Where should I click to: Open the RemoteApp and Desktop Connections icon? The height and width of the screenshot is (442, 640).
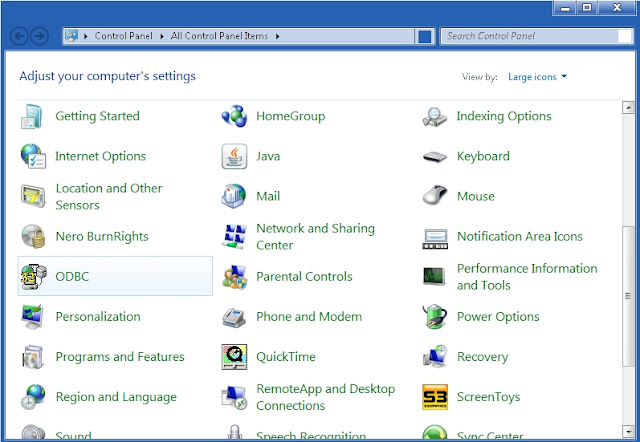click(234, 397)
